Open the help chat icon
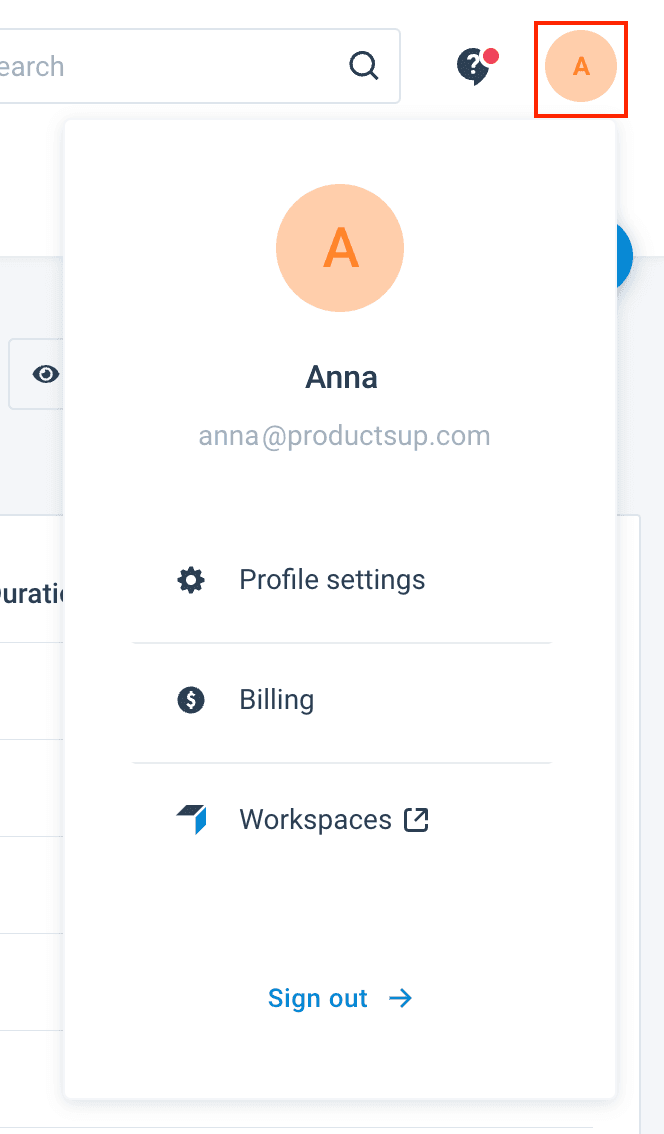664x1134 pixels. click(x=472, y=67)
